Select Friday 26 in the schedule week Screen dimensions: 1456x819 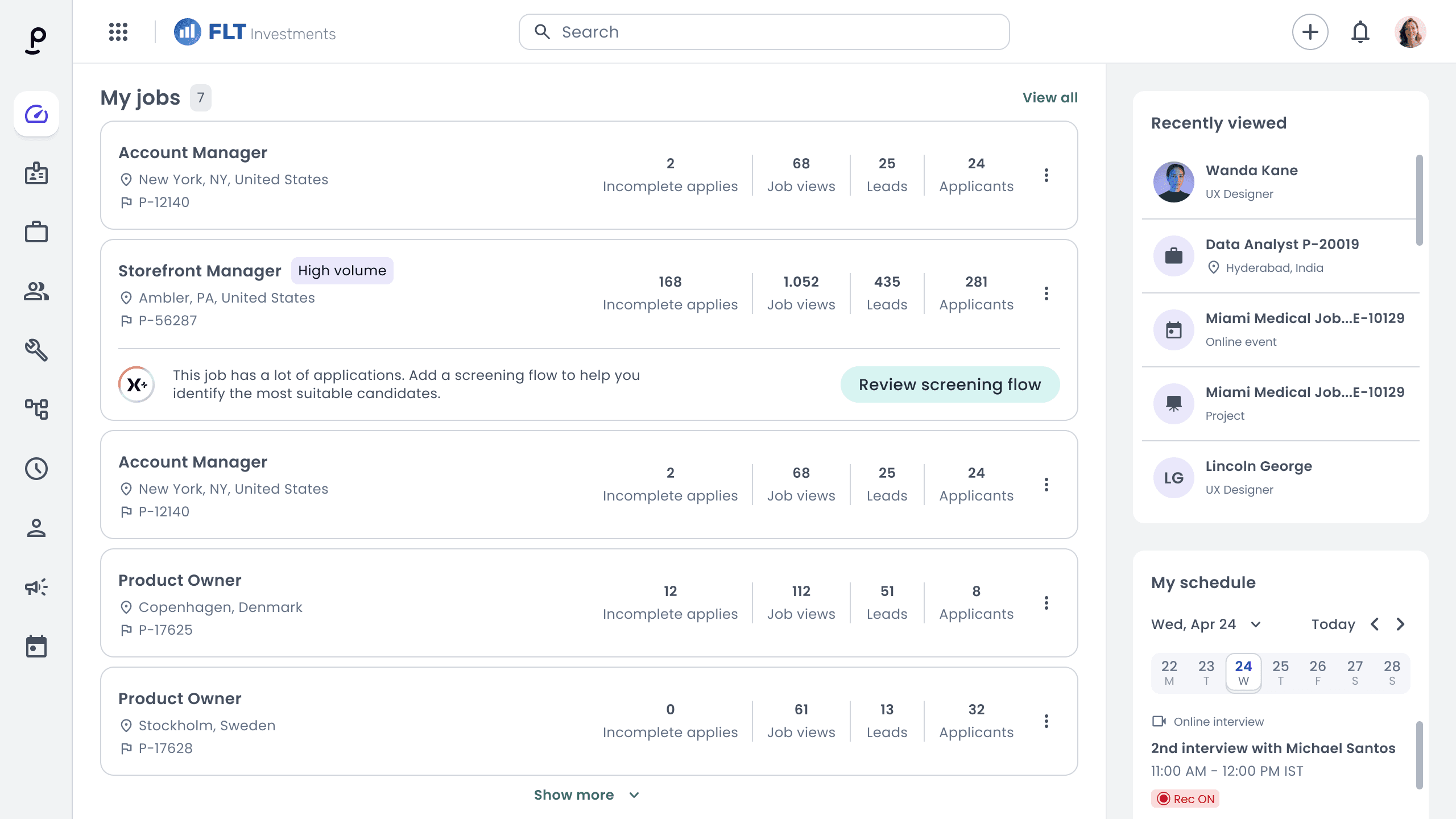click(x=1317, y=672)
